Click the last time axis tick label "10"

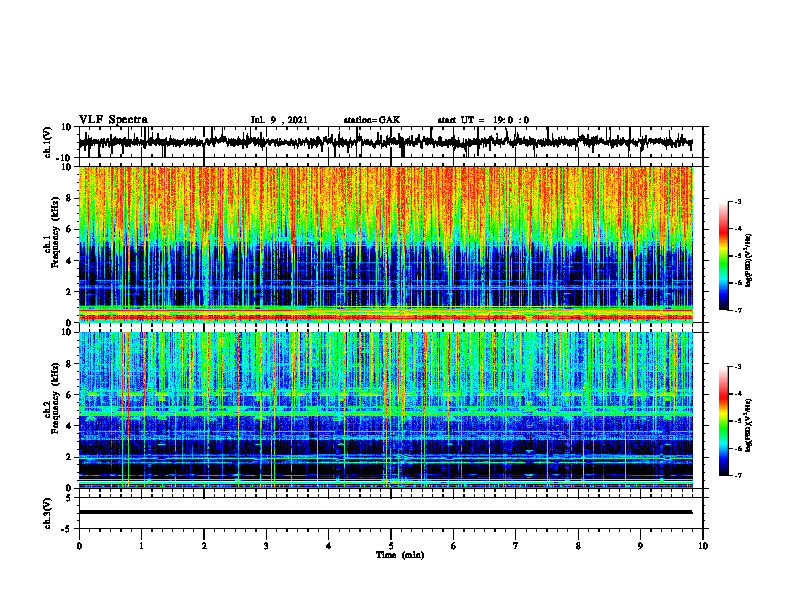(x=703, y=546)
